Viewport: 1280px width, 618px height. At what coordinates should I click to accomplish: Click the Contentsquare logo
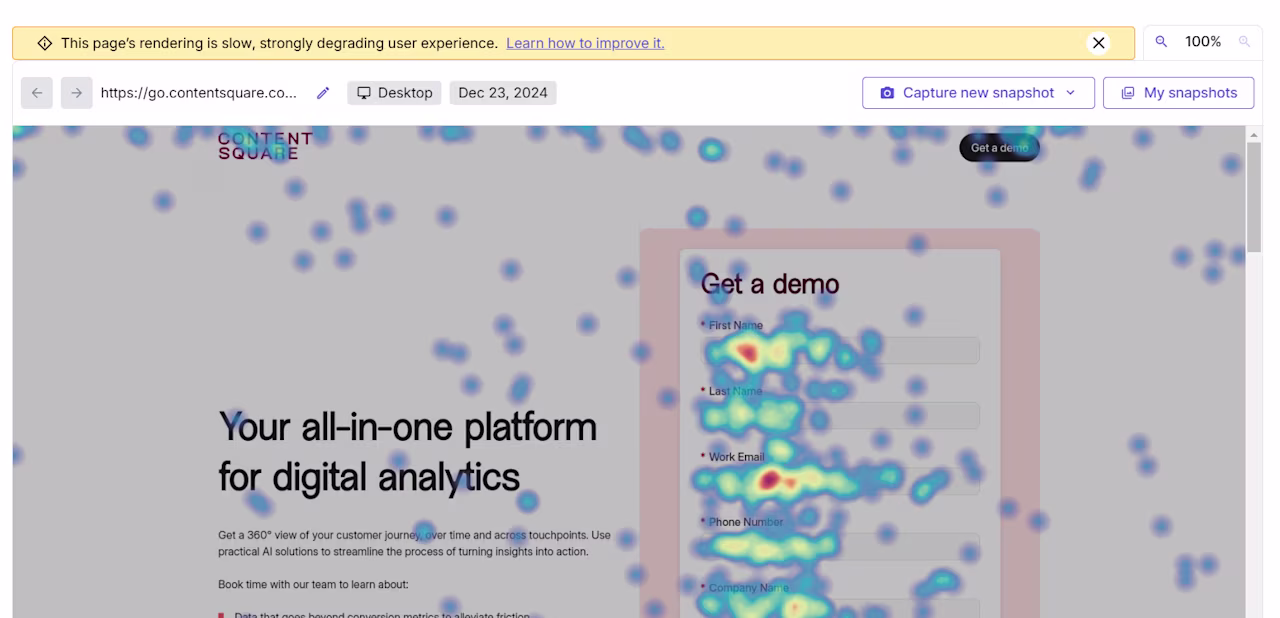[265, 146]
